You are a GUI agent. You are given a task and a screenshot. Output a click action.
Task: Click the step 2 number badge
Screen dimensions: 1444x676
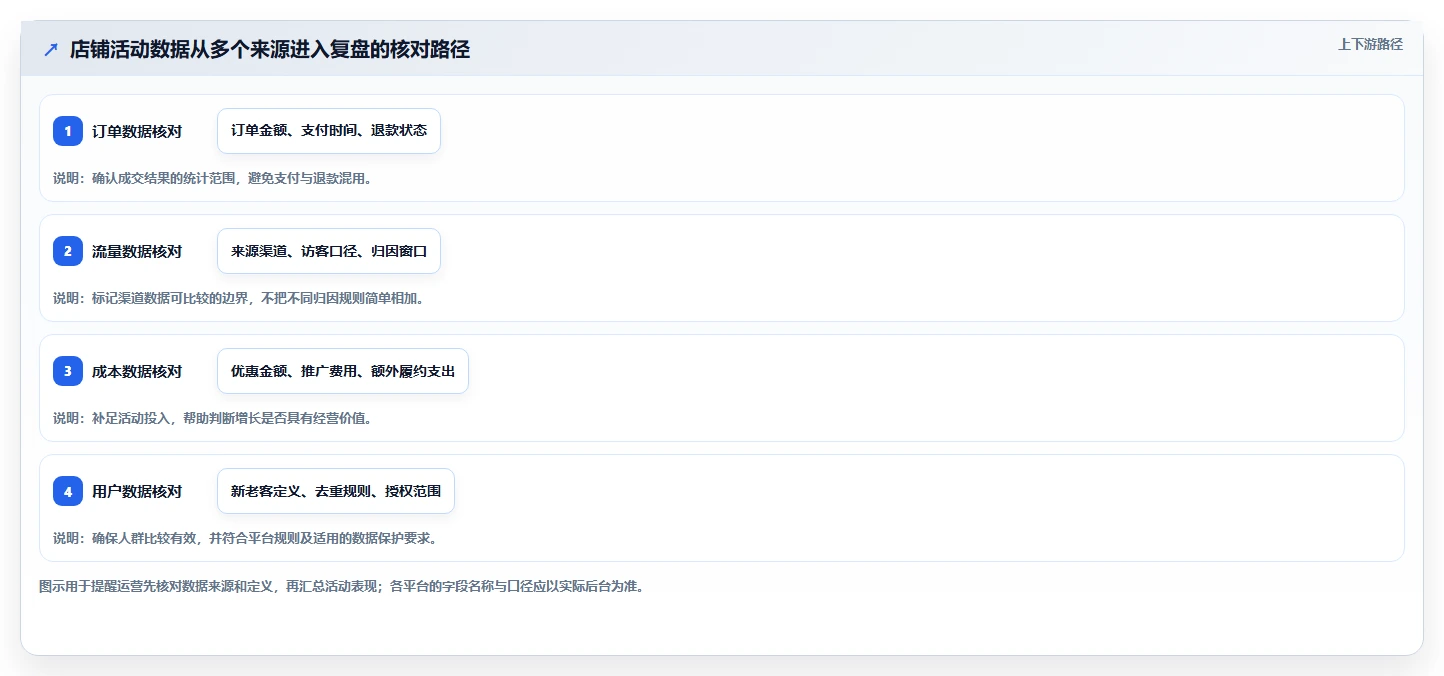tap(68, 251)
